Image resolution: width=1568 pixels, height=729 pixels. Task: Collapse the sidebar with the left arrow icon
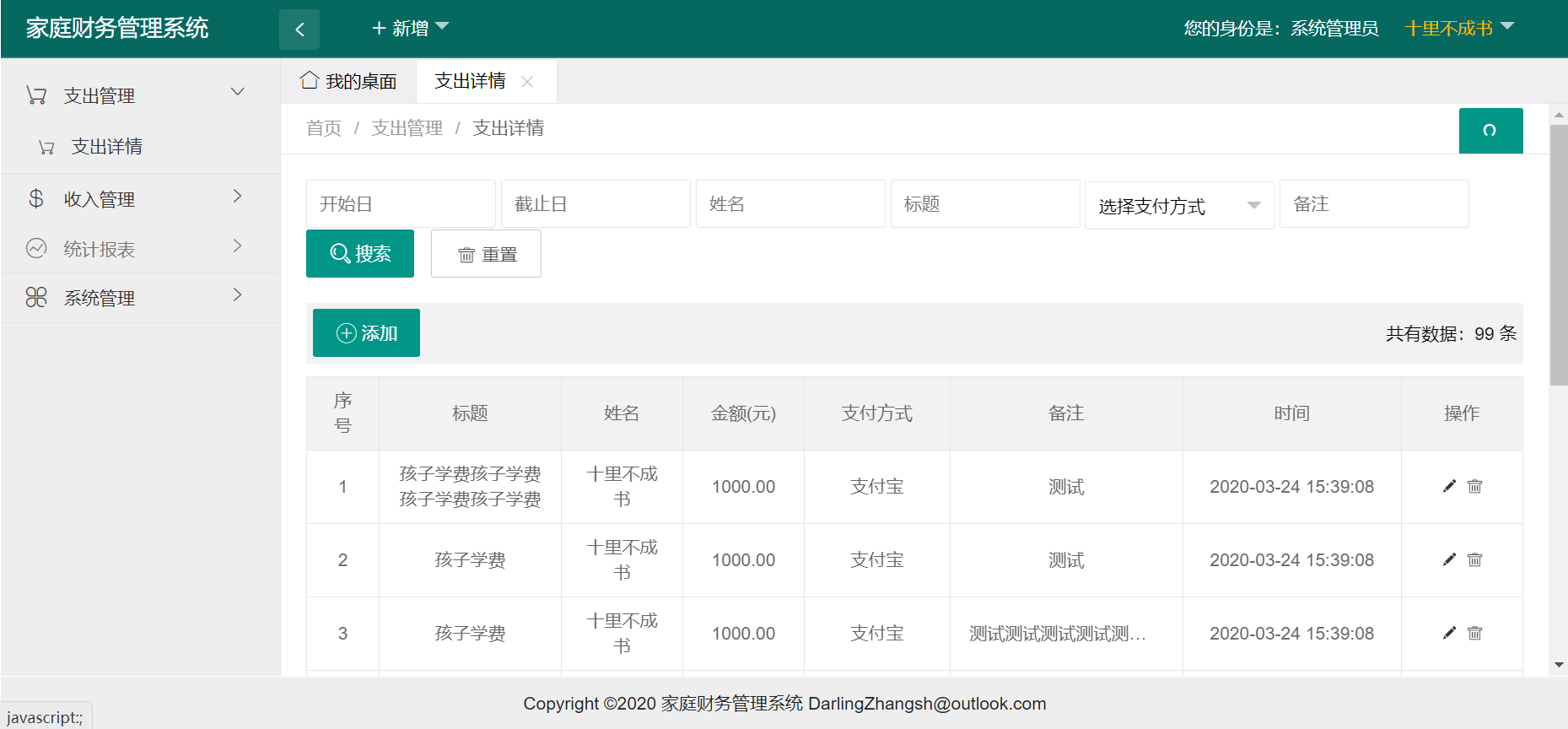tap(299, 30)
